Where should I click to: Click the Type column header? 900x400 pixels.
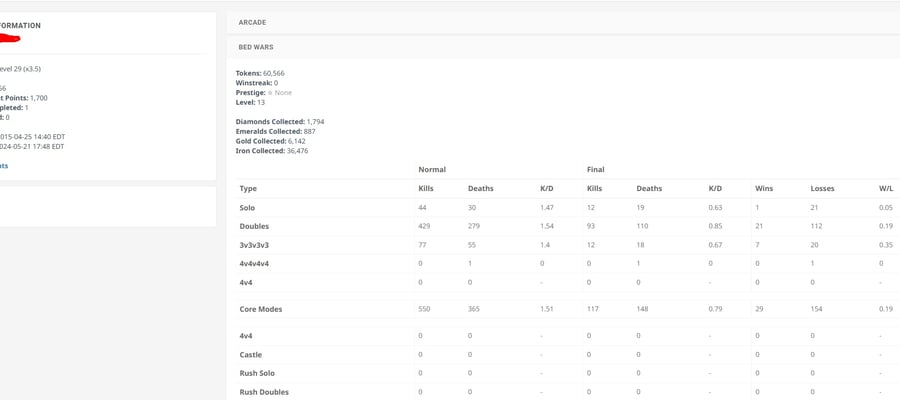coord(248,188)
